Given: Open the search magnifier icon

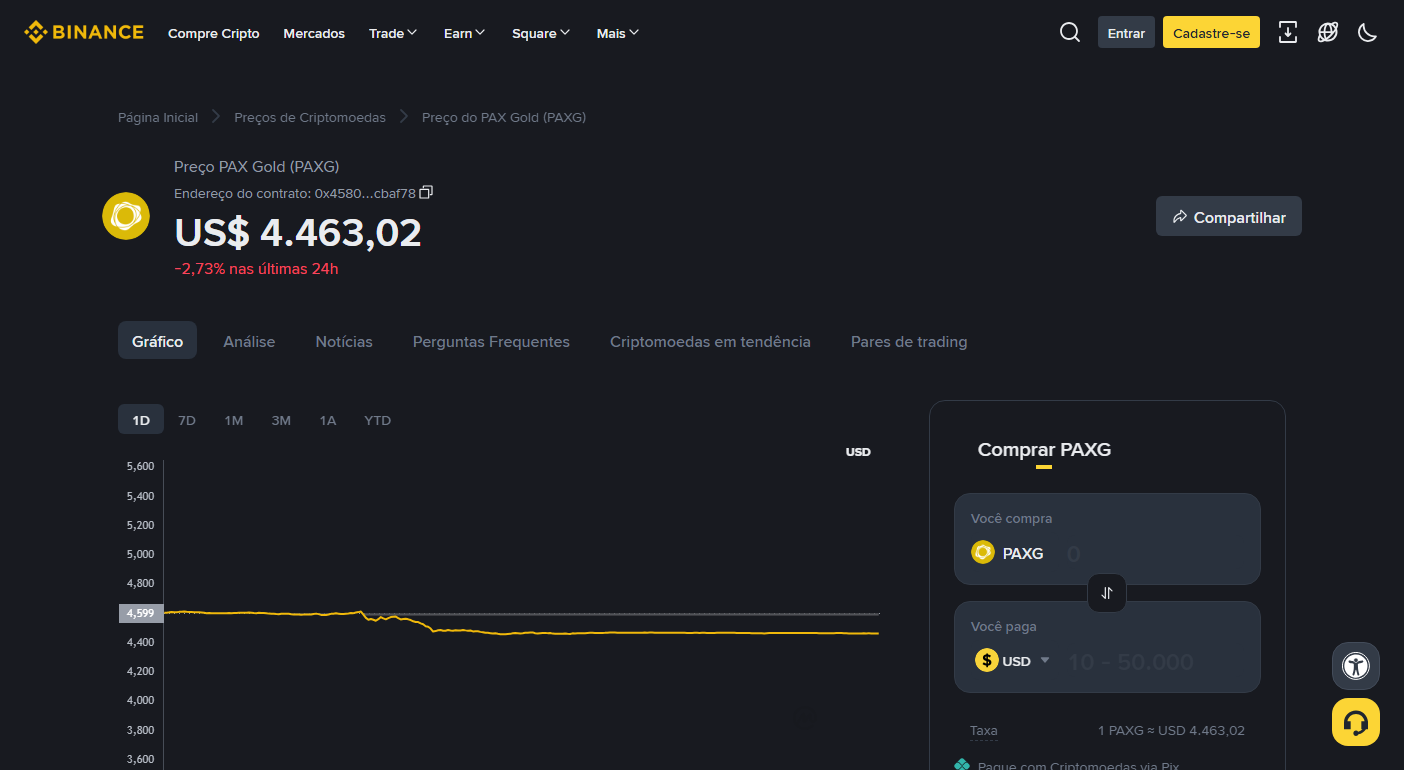Looking at the screenshot, I should (x=1070, y=32).
